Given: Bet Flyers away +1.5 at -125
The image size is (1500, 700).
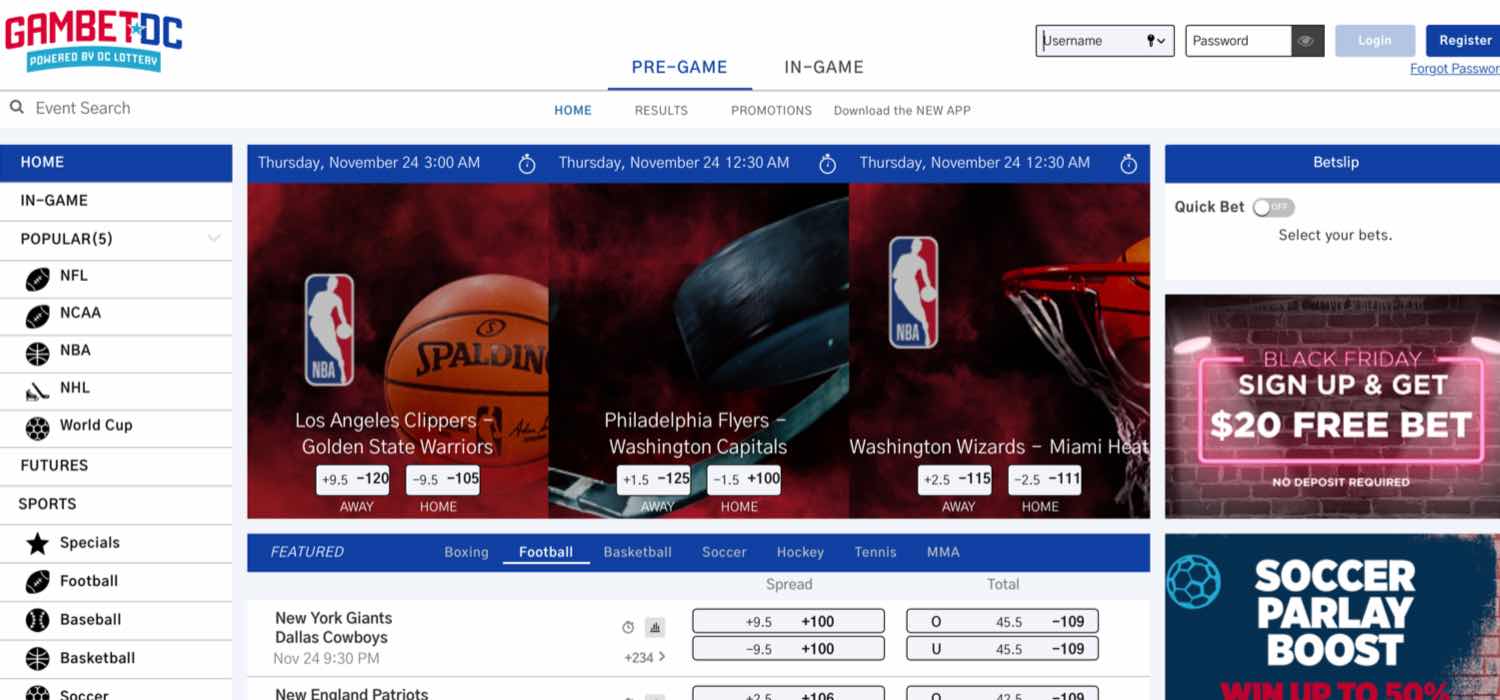Looking at the screenshot, I should tap(654, 480).
